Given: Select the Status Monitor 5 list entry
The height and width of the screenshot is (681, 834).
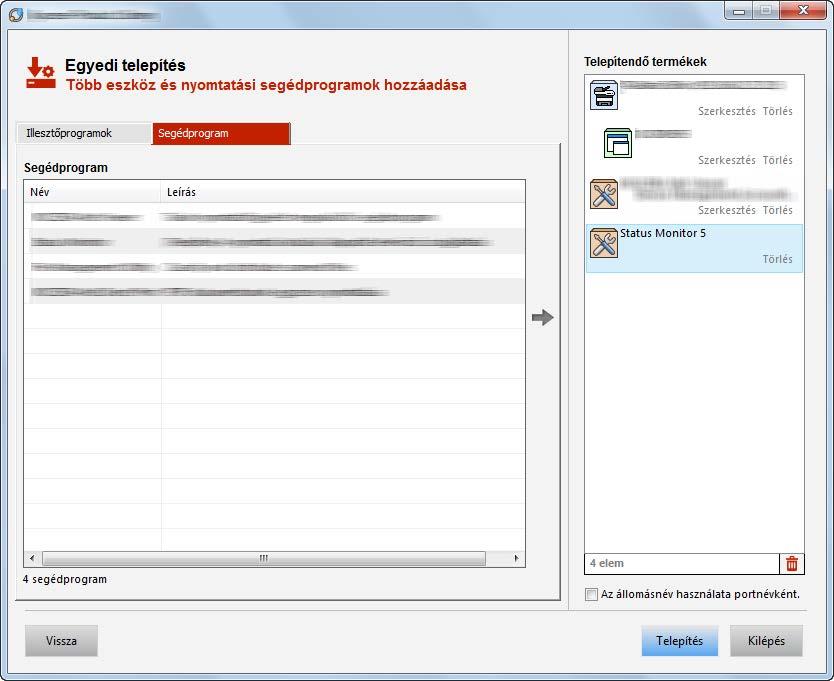Looking at the screenshot, I should pos(694,248).
